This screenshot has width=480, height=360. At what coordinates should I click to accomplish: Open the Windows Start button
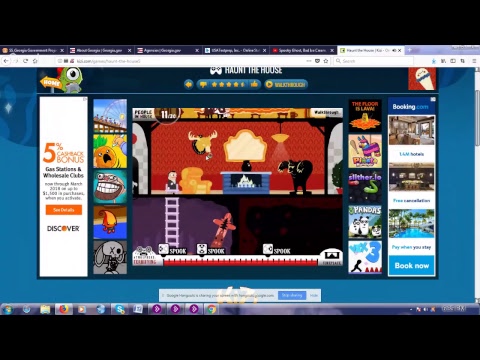(x=8, y=309)
